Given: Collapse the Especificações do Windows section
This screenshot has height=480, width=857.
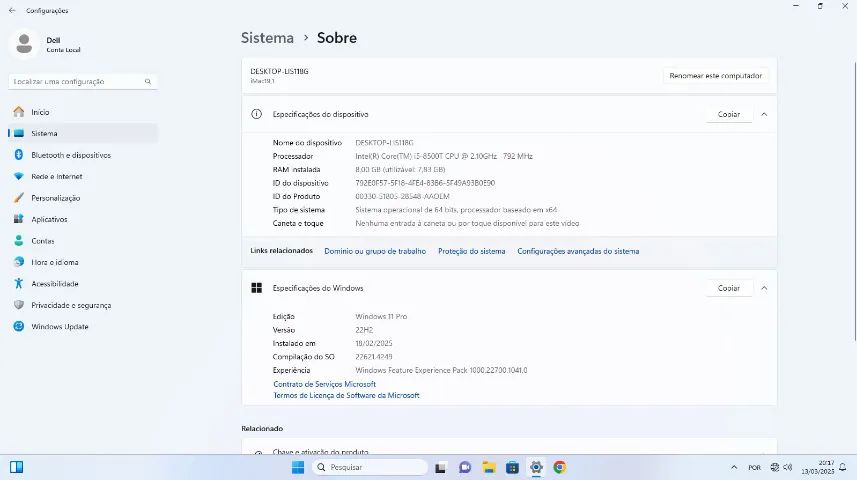Looking at the screenshot, I should [764, 288].
